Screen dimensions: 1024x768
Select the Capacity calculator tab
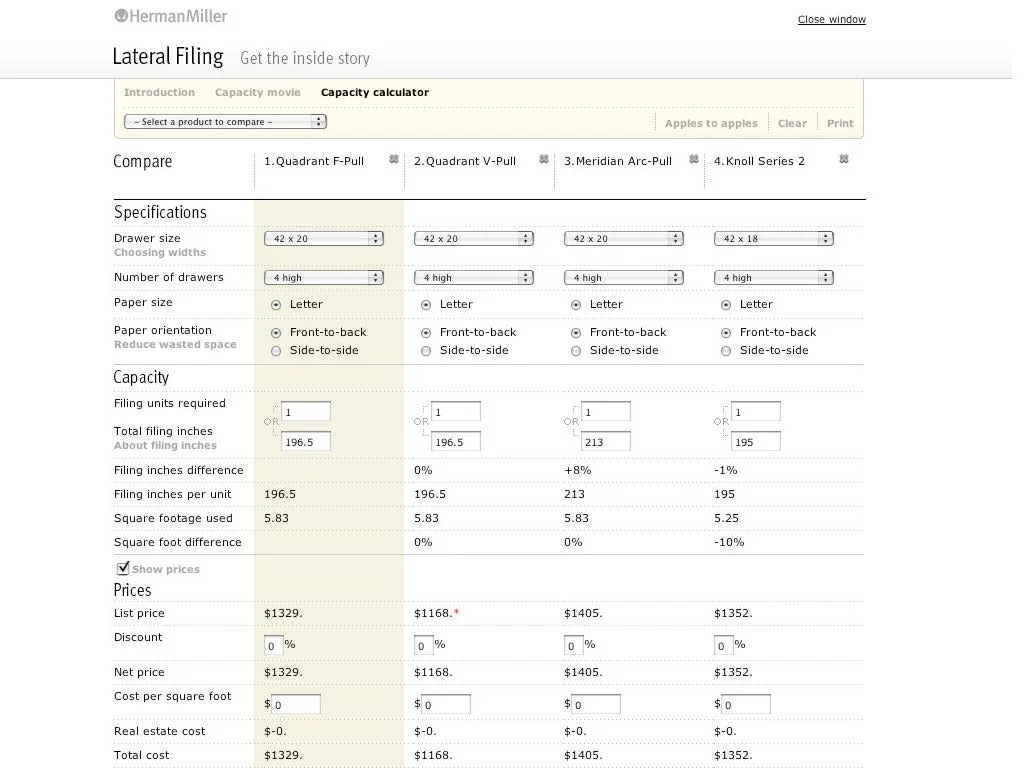tap(375, 92)
